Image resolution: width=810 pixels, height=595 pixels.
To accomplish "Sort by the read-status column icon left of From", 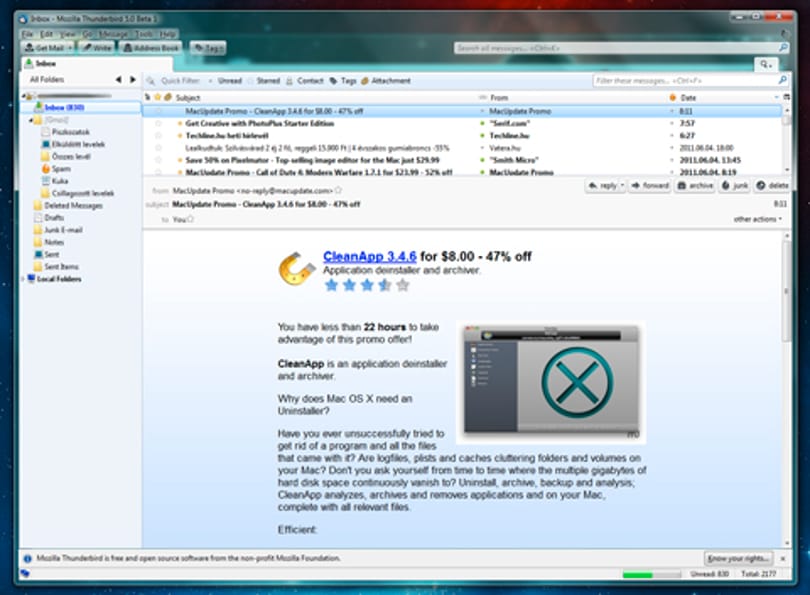I will coord(482,98).
